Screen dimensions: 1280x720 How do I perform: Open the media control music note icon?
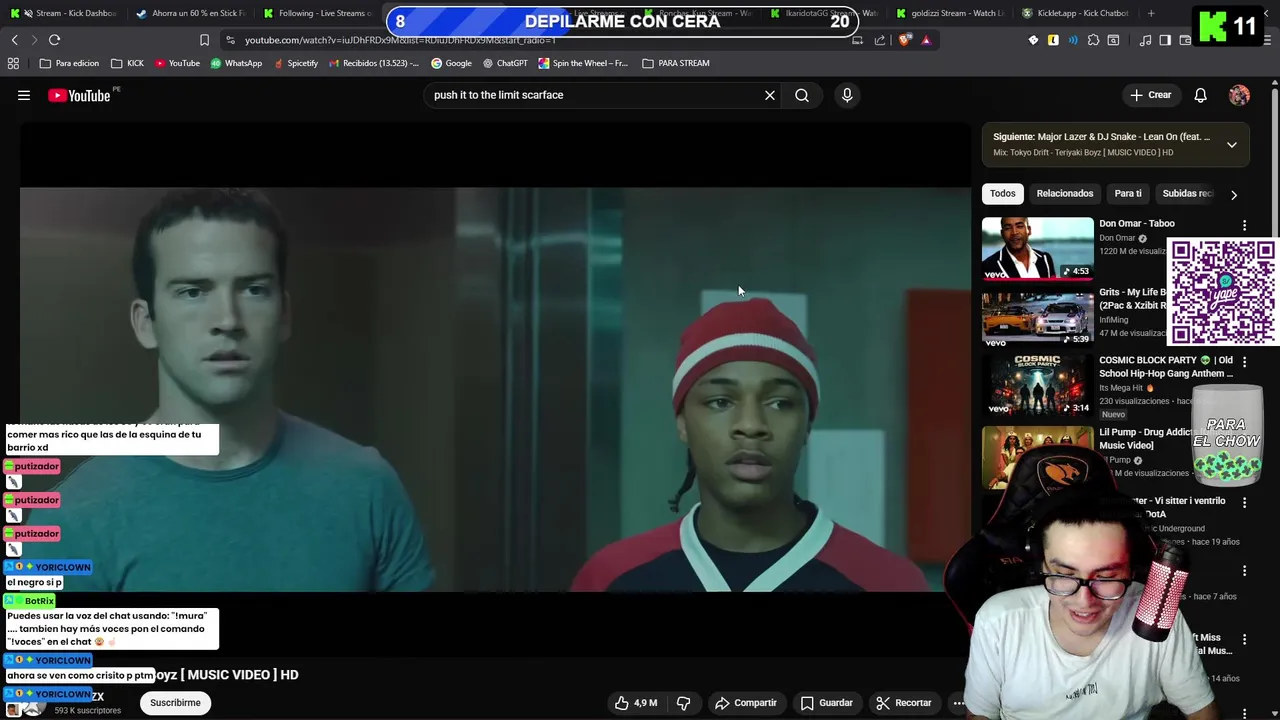(1146, 40)
